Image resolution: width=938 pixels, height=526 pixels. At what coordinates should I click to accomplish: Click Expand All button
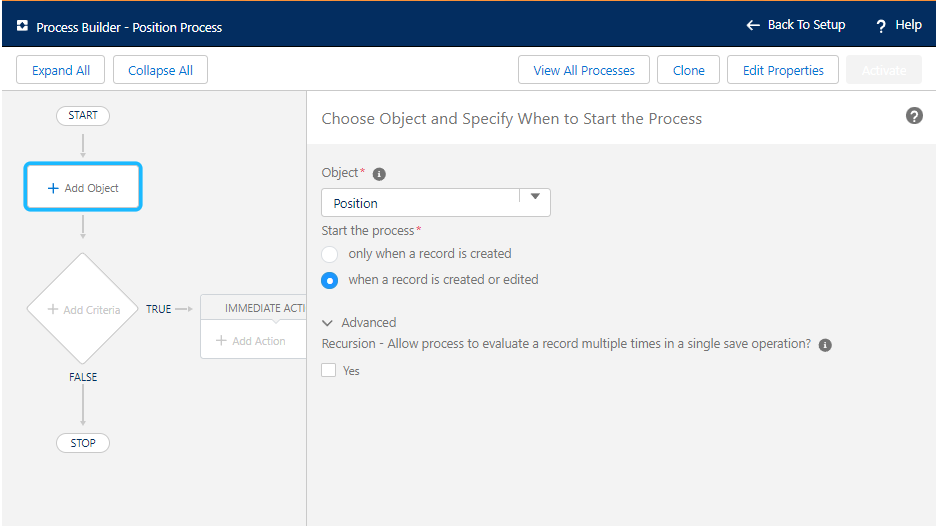[61, 70]
